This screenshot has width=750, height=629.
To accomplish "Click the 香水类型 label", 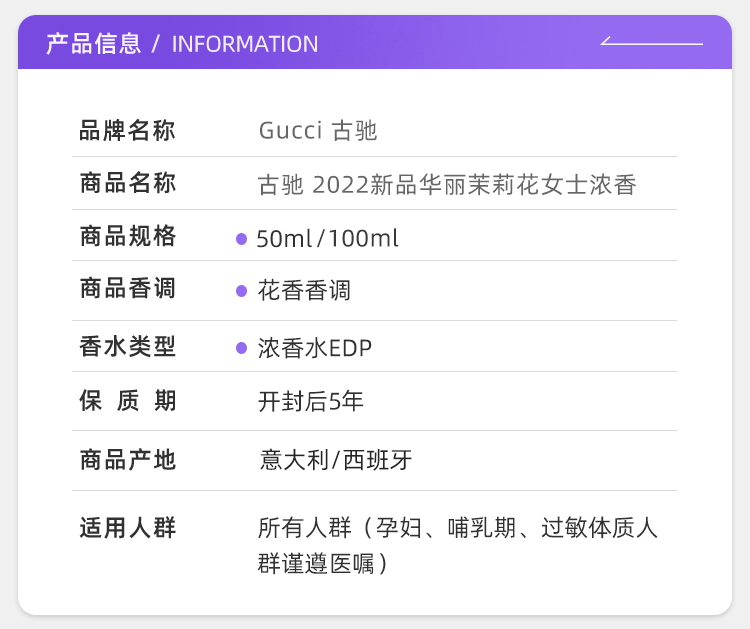I will click(127, 346).
